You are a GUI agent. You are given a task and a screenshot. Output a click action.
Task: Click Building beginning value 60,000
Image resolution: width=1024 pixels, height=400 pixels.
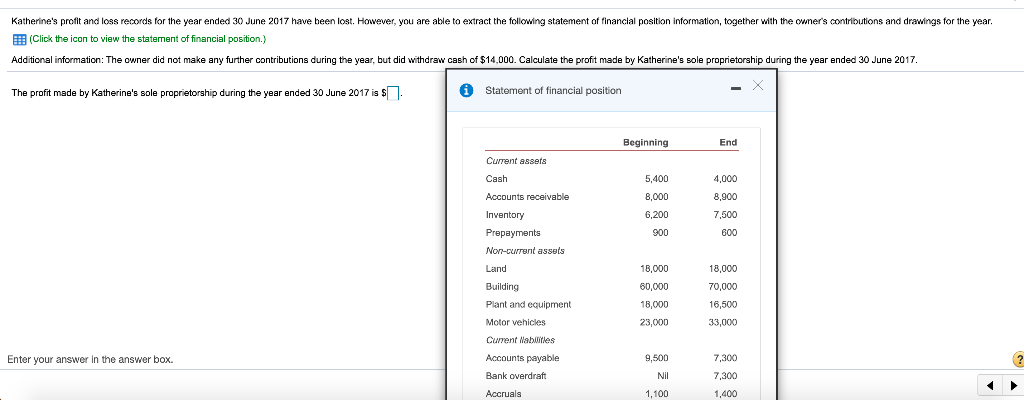[654, 286]
